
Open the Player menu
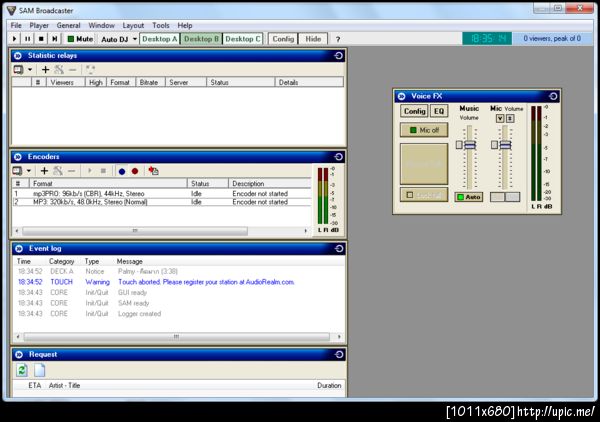(39, 26)
